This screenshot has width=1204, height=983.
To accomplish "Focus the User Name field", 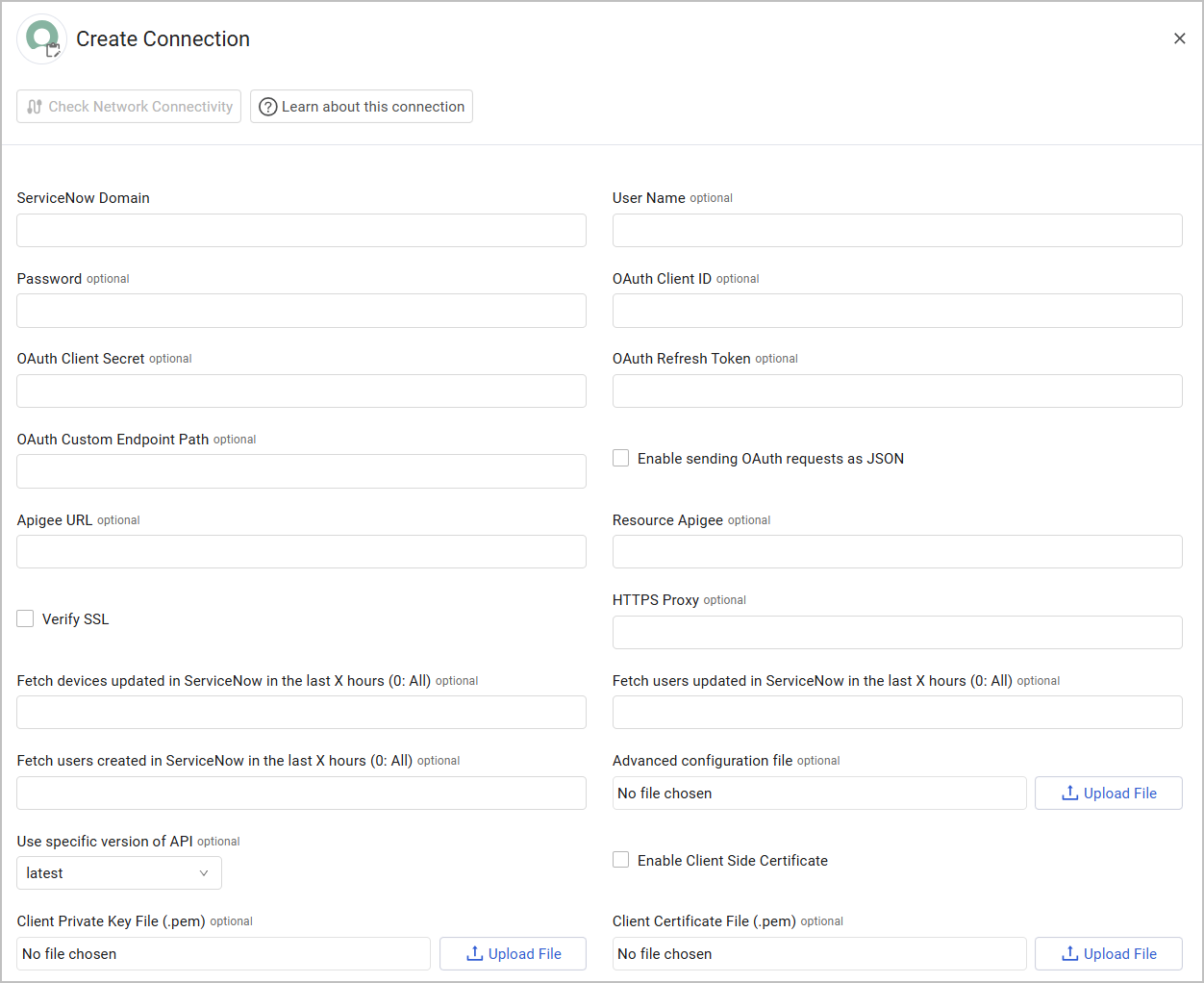I will (x=897, y=231).
